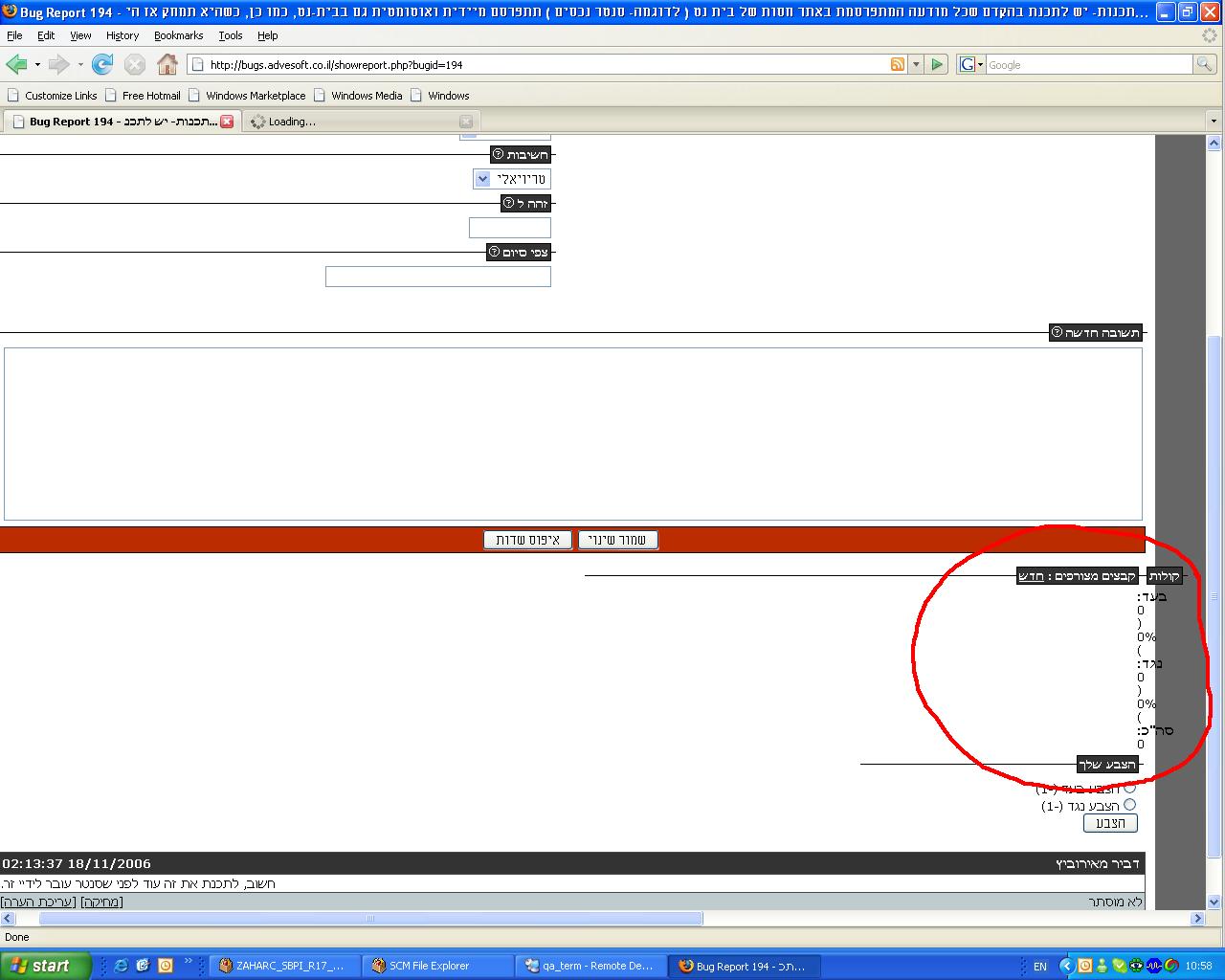The image size is (1225, 980).
Task: Click inside the new reply text area
Action: coord(572,434)
